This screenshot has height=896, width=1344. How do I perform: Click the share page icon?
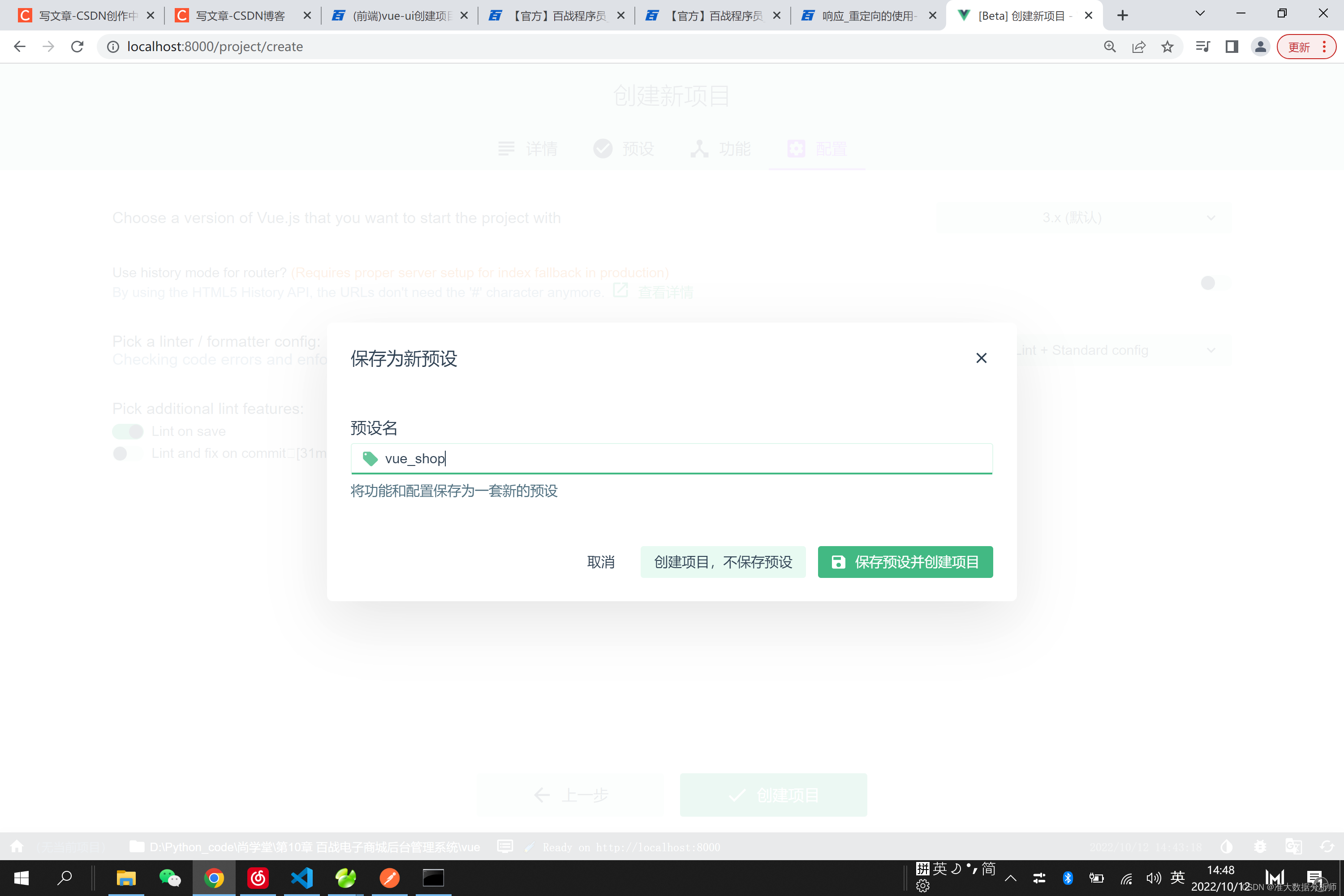(x=1138, y=47)
